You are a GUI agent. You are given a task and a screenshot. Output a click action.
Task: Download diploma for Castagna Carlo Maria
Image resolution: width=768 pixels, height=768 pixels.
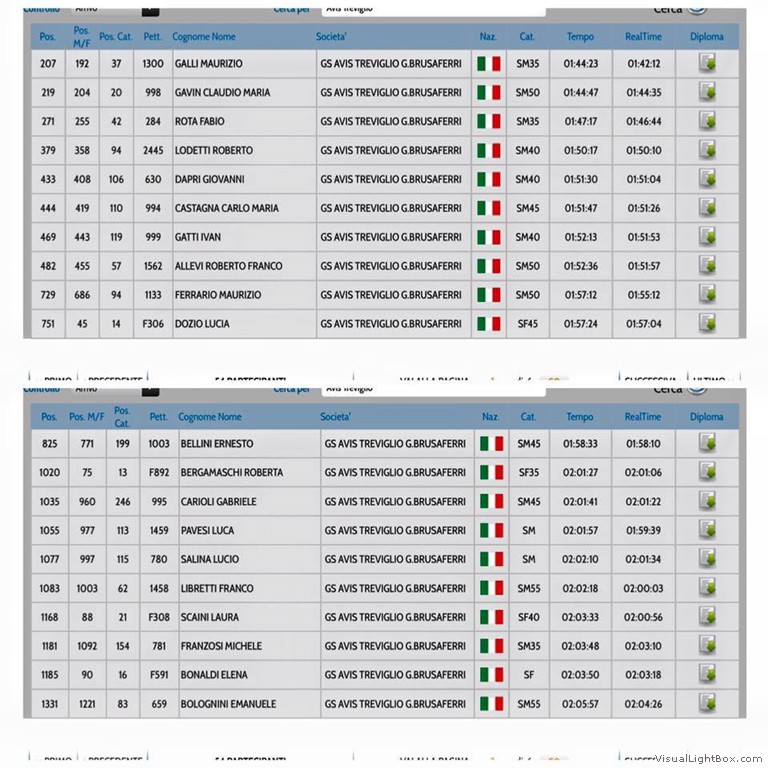click(x=707, y=208)
